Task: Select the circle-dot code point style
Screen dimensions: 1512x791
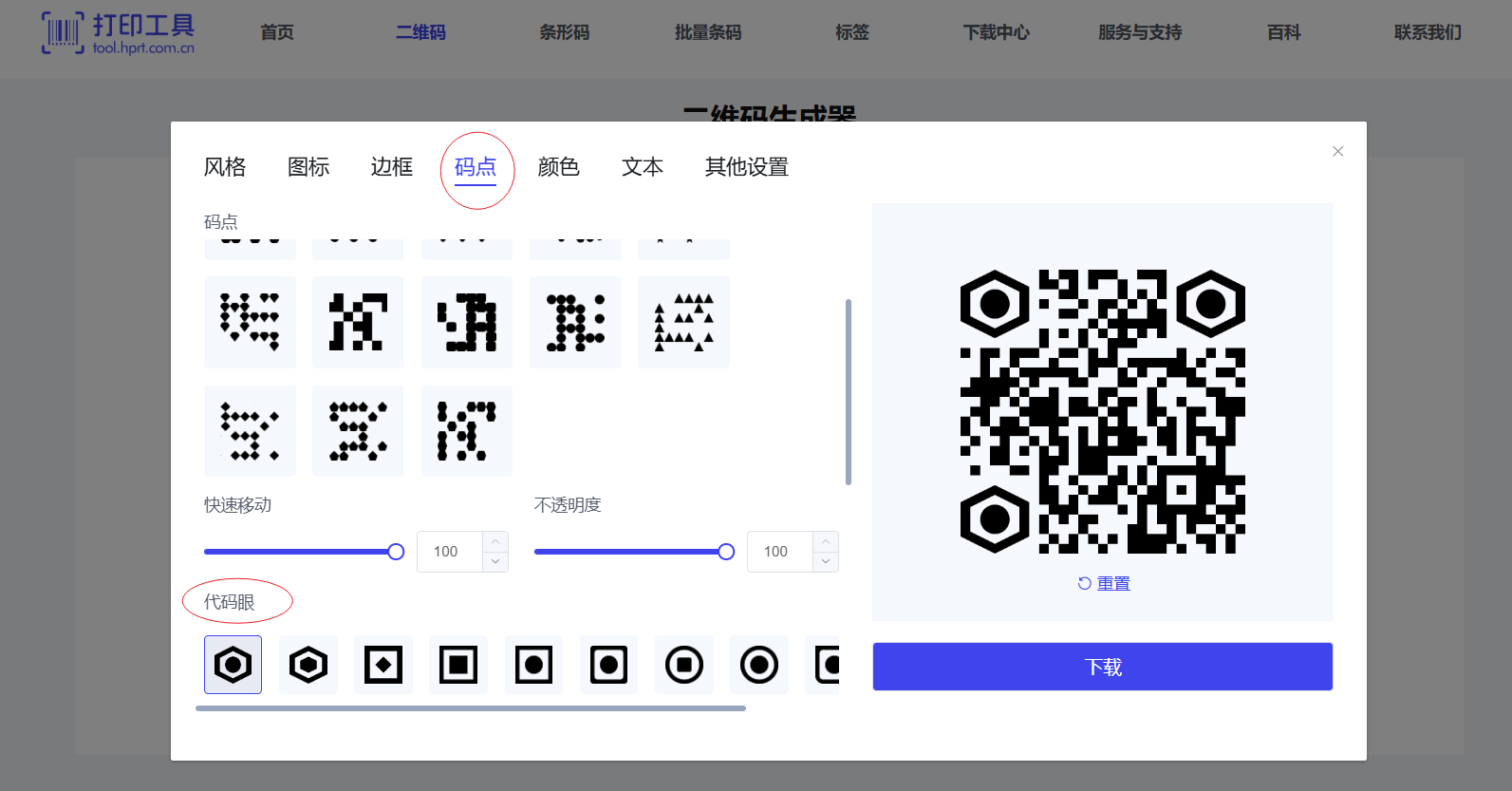Action: pyautogui.click(x=575, y=322)
